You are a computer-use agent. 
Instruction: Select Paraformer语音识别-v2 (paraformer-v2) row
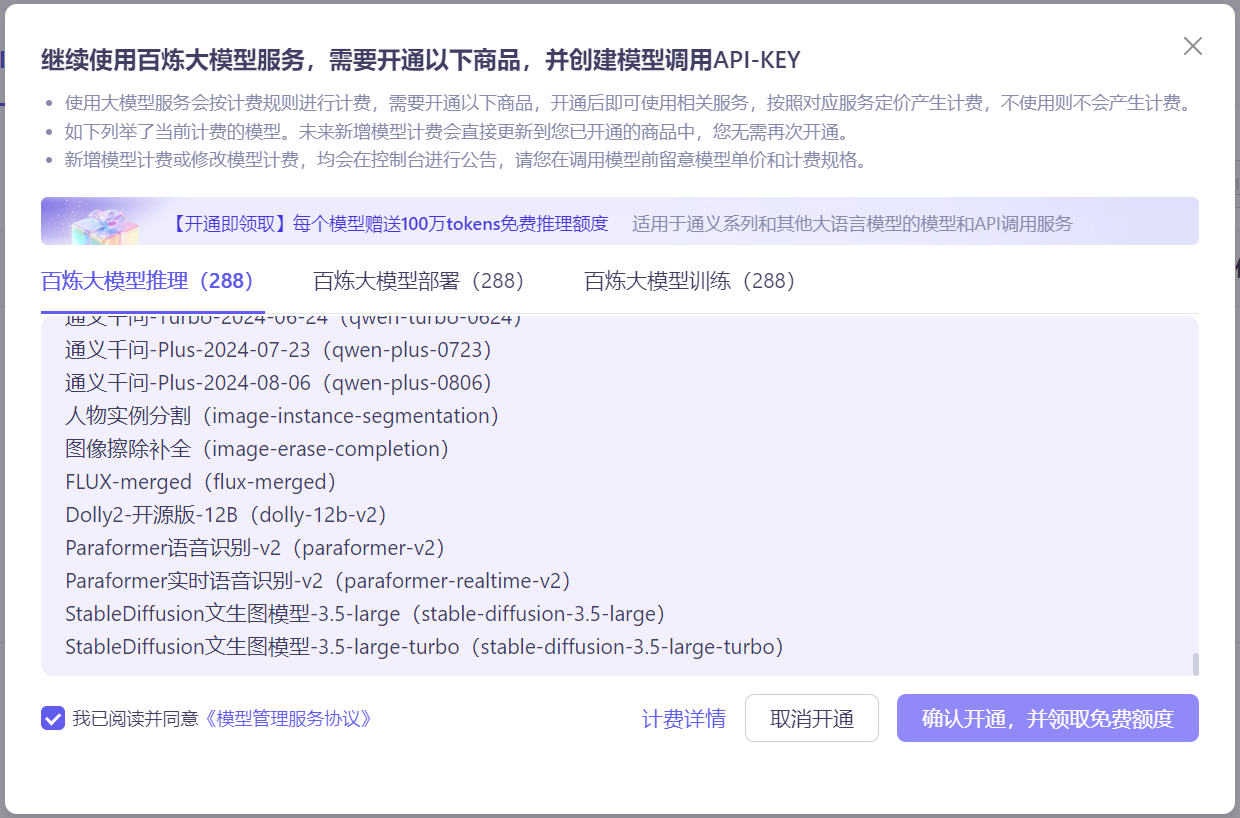tap(255, 548)
